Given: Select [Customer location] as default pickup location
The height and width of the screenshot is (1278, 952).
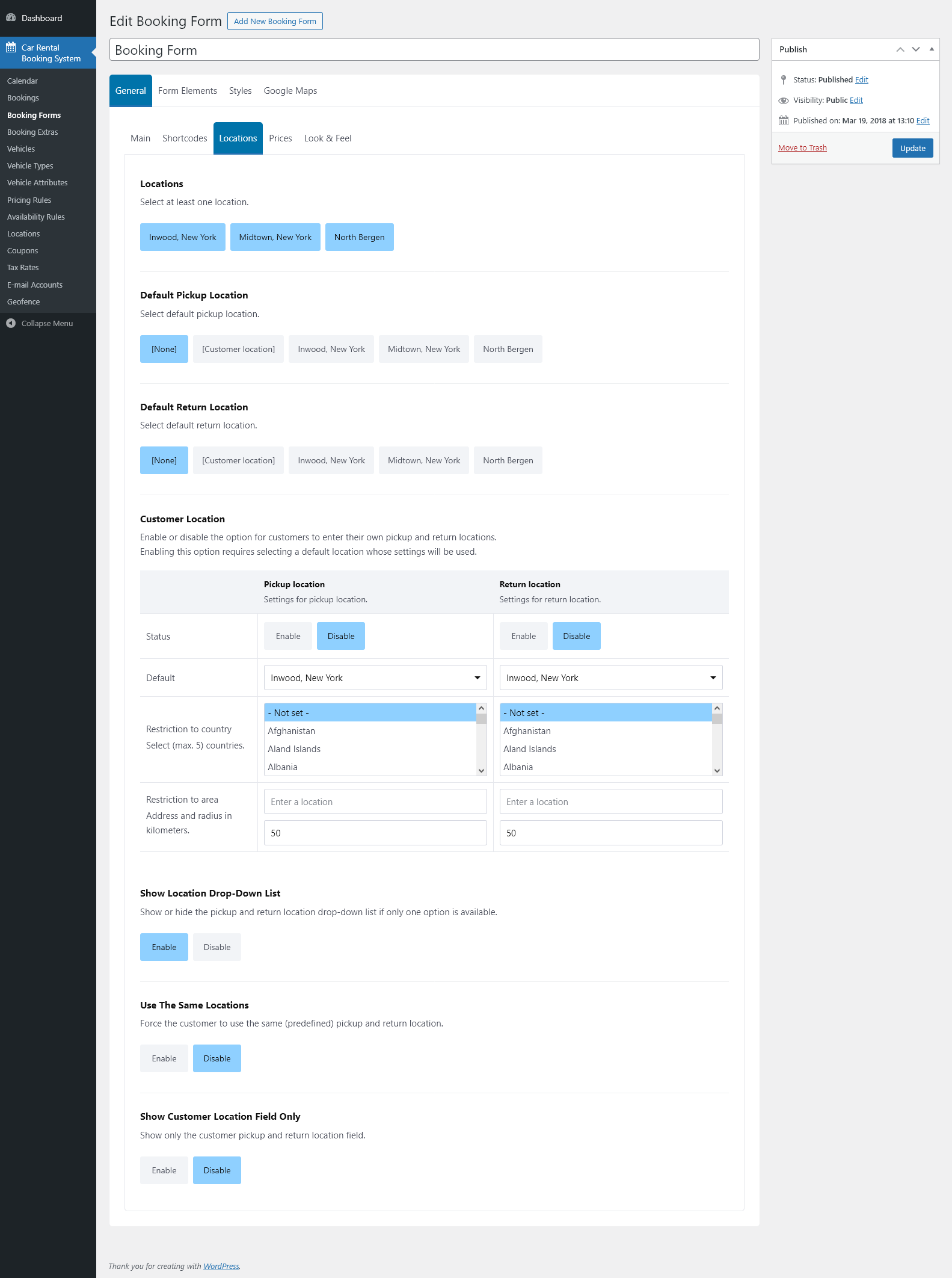Looking at the screenshot, I should click(x=239, y=349).
